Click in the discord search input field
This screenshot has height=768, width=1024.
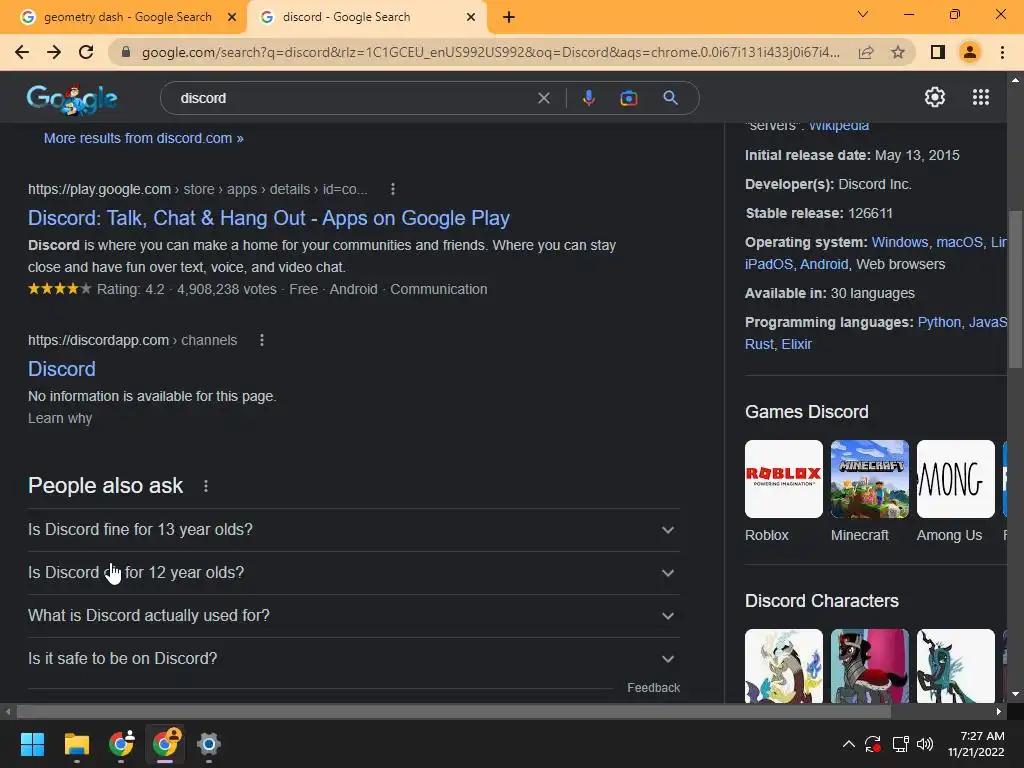coord(353,98)
